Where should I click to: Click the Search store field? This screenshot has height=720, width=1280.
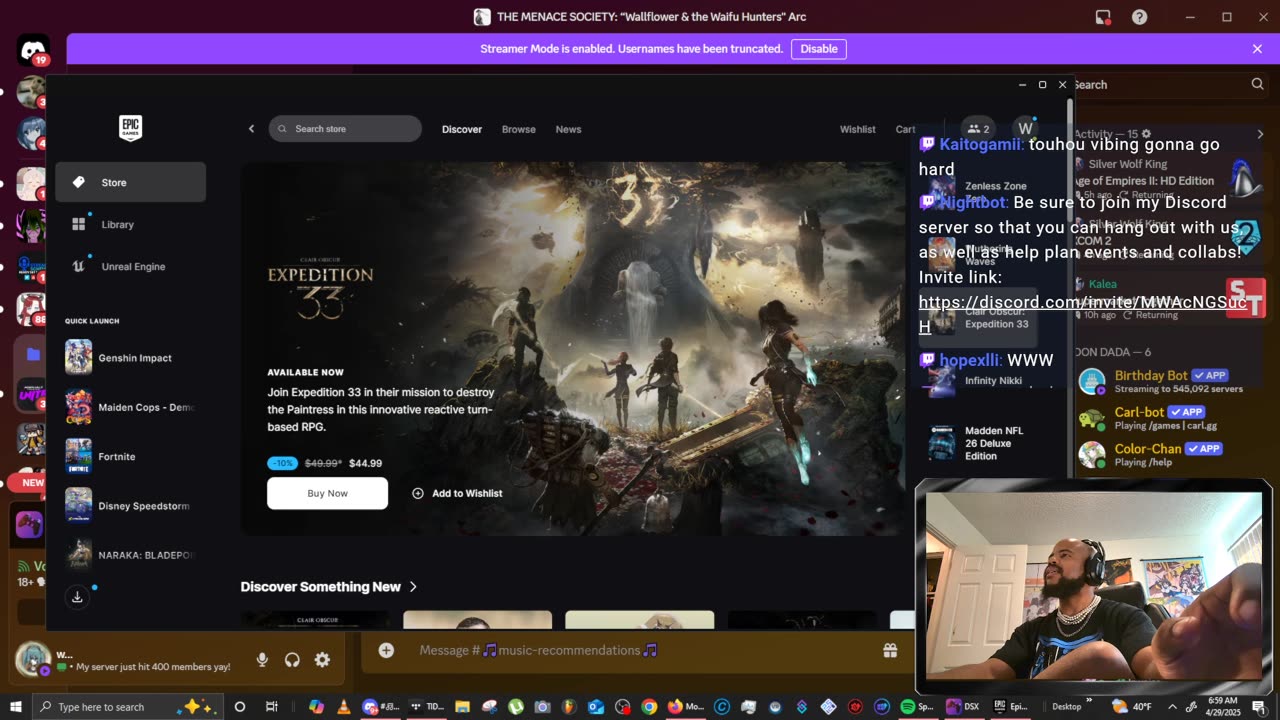click(345, 129)
